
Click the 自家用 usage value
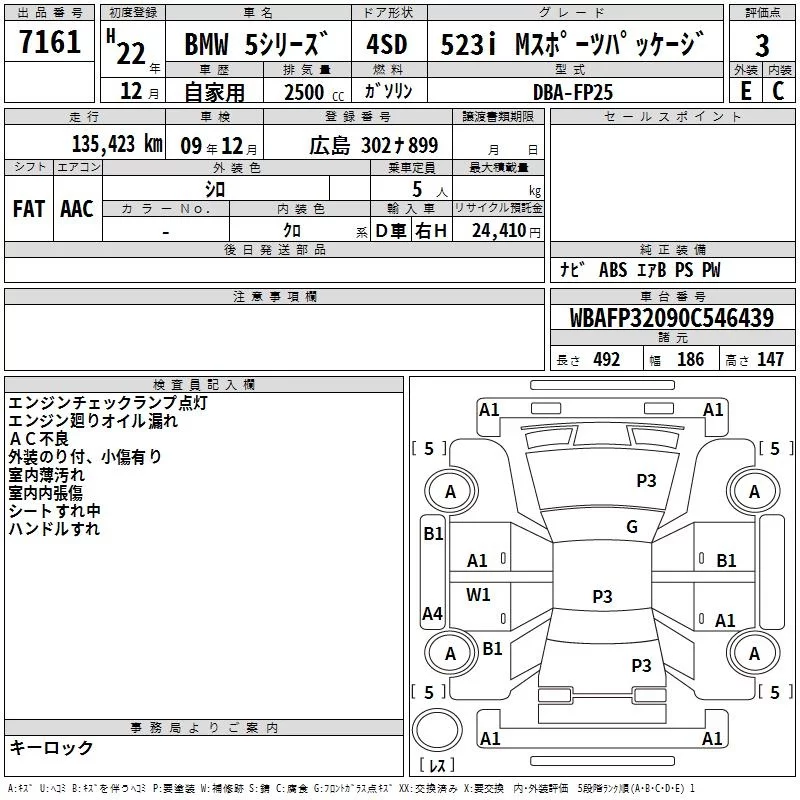214,92
